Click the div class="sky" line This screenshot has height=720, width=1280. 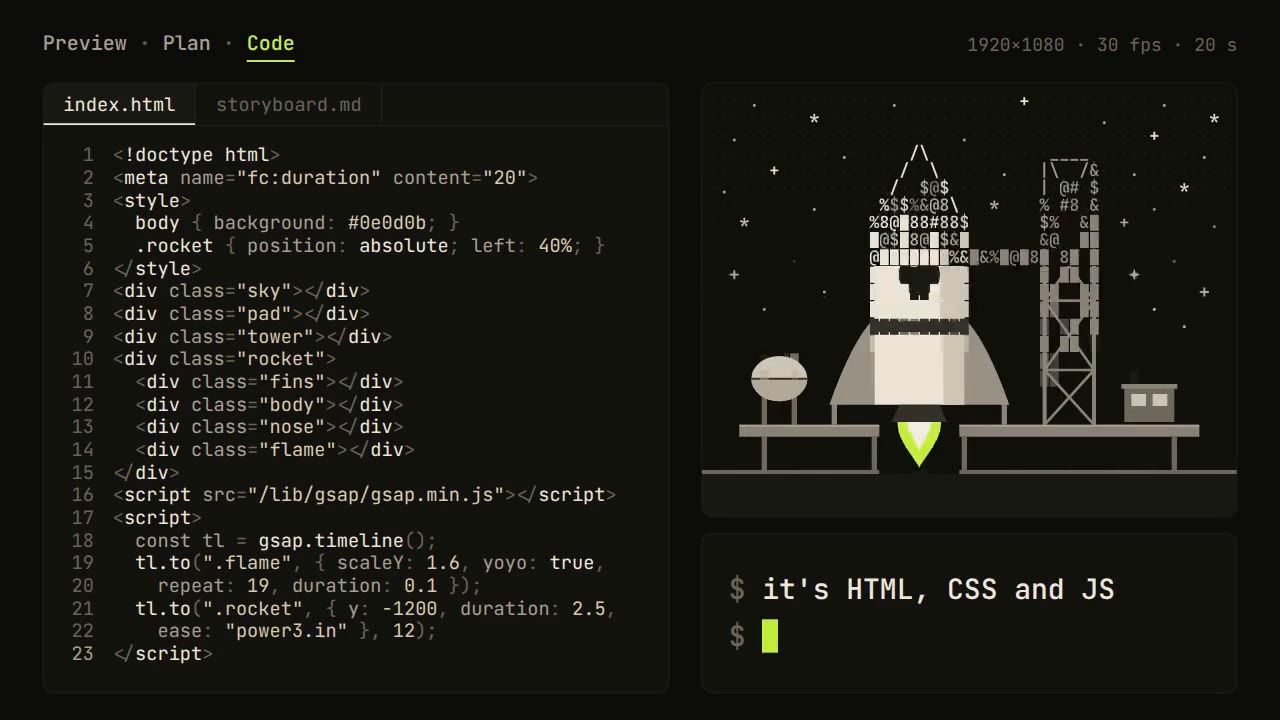click(242, 291)
